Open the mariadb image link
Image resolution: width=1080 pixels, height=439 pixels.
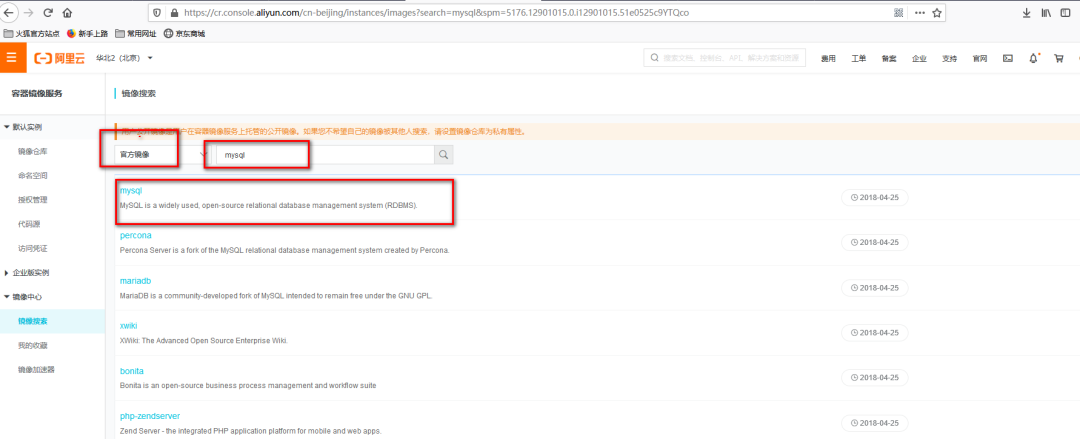point(135,280)
